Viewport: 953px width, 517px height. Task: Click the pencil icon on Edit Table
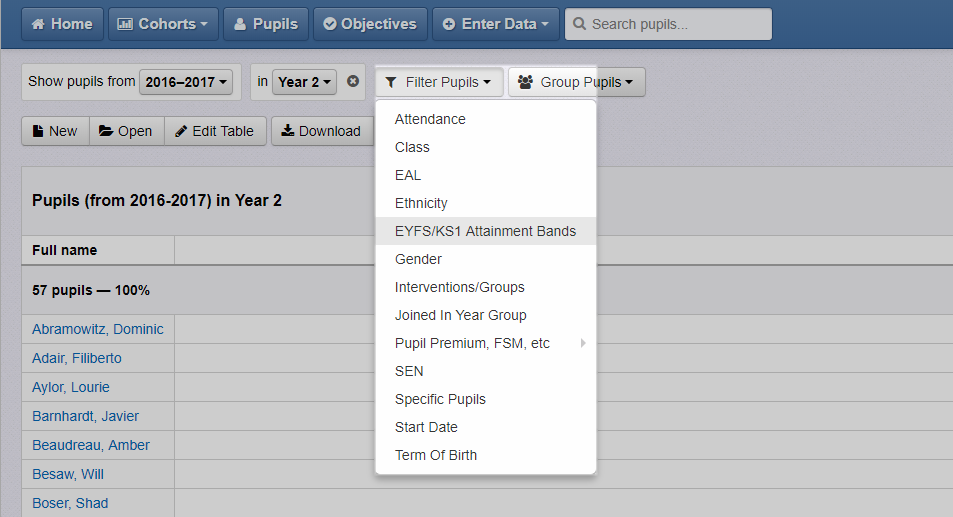pos(181,131)
